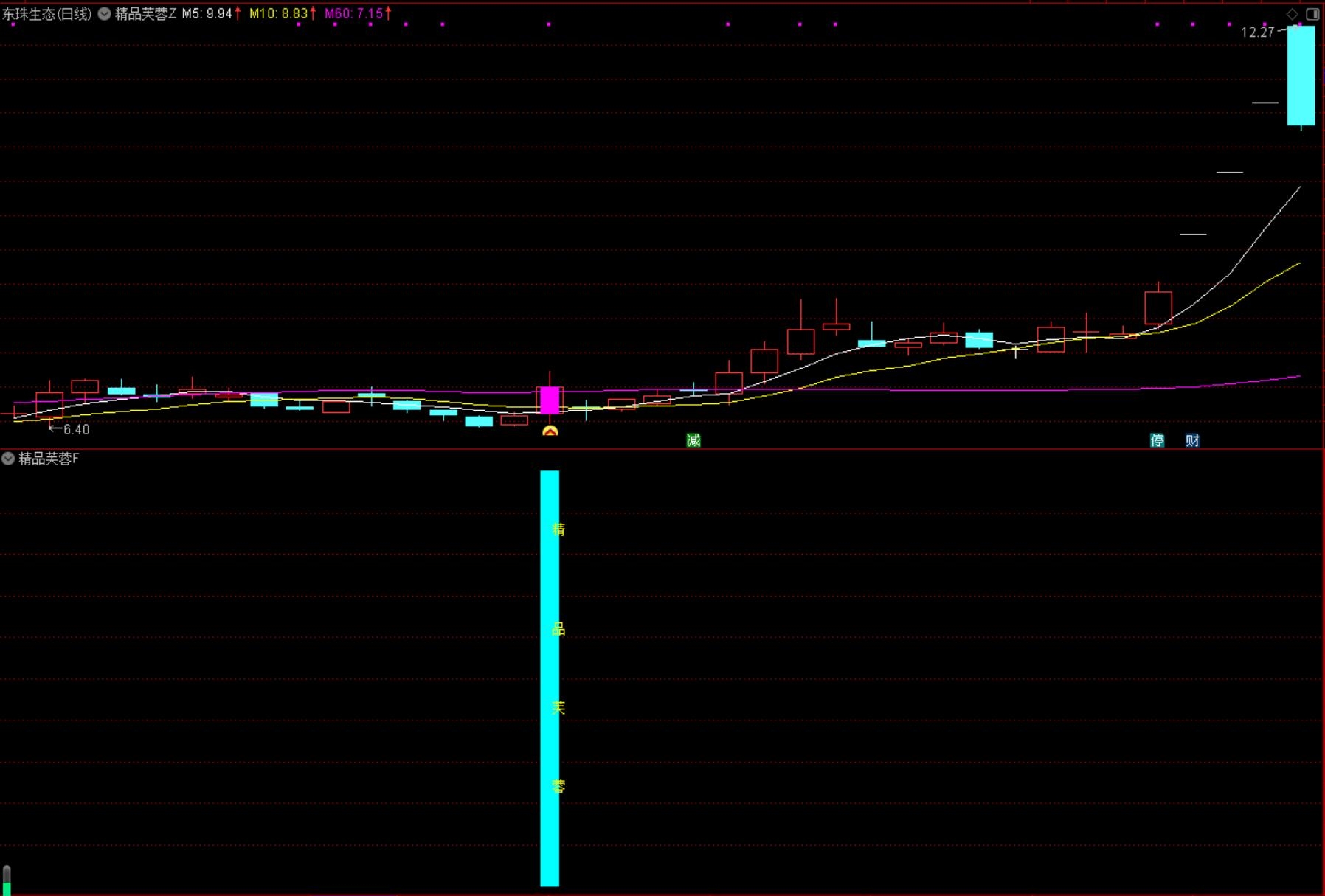The image size is (1325, 896).
Task: Click the 财 marker below the chart
Action: [x=1193, y=440]
